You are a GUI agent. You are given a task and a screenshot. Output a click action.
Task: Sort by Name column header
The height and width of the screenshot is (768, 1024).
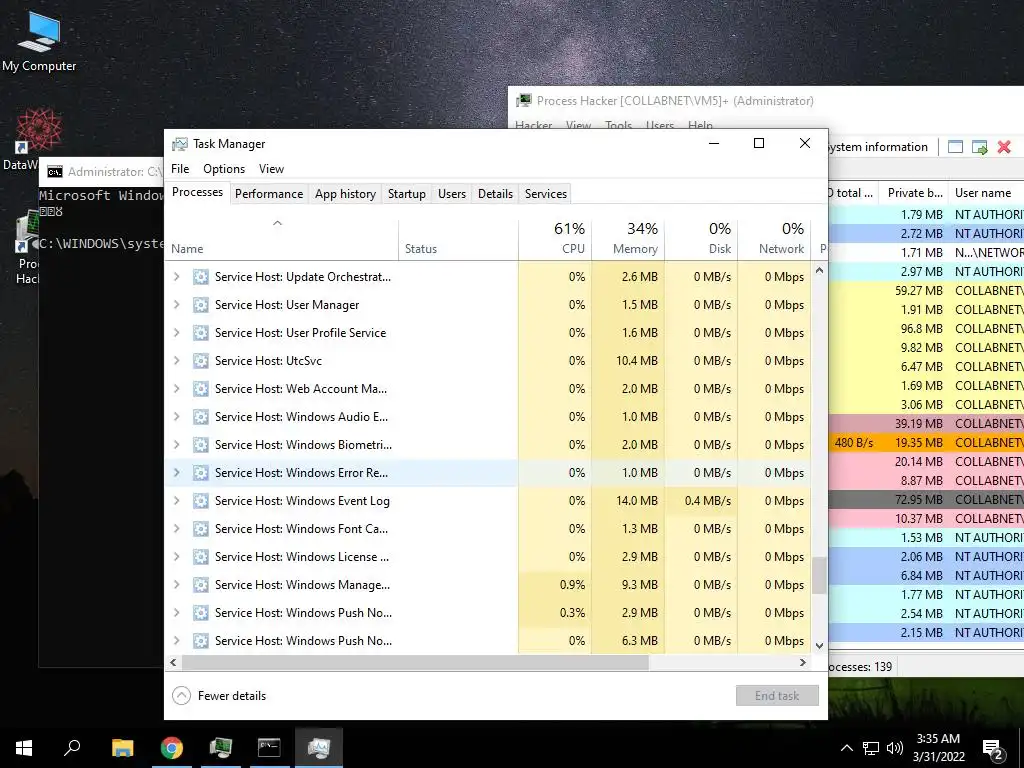(281, 238)
